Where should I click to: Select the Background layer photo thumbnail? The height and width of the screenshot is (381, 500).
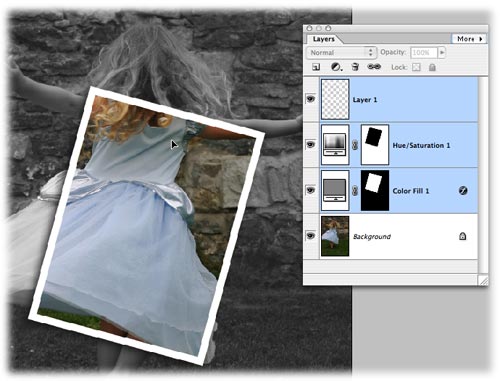(x=335, y=236)
